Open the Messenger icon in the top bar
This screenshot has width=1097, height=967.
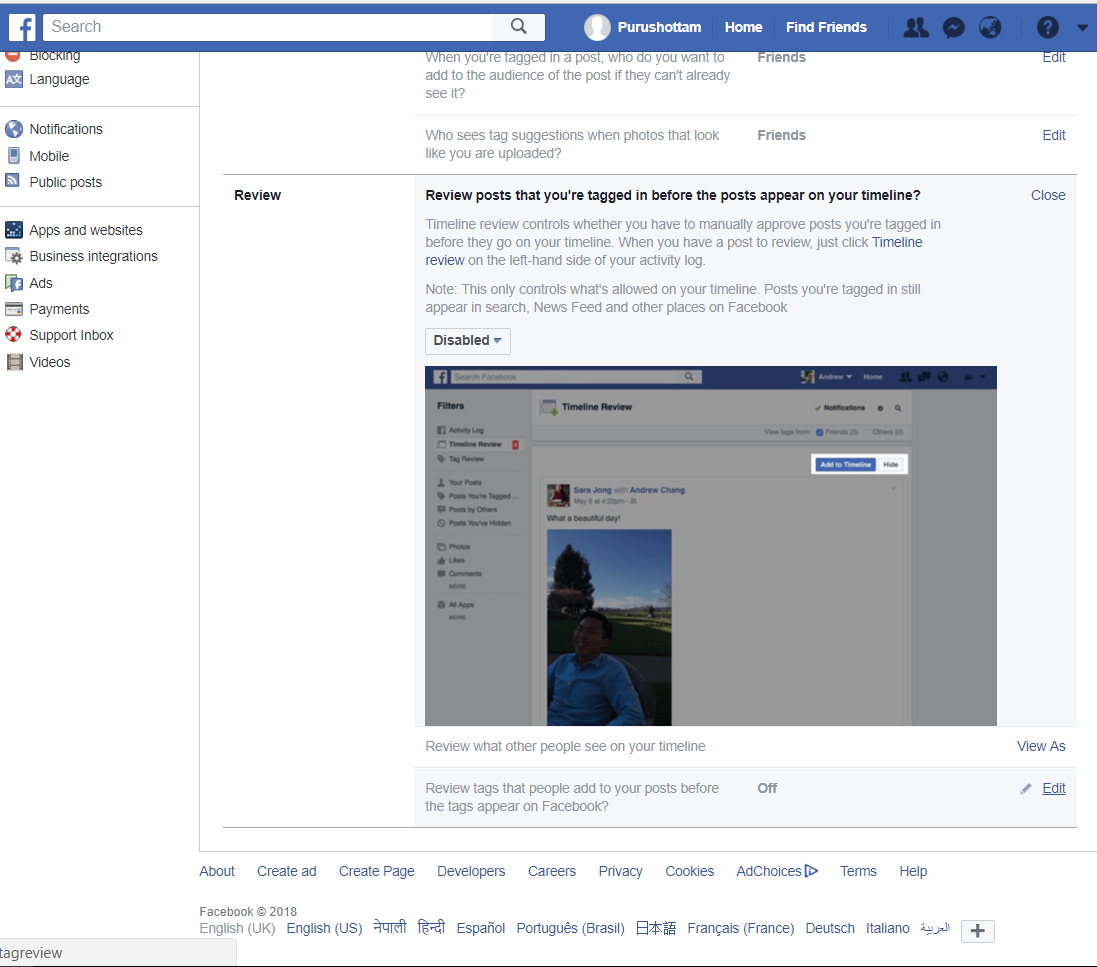click(x=953, y=27)
